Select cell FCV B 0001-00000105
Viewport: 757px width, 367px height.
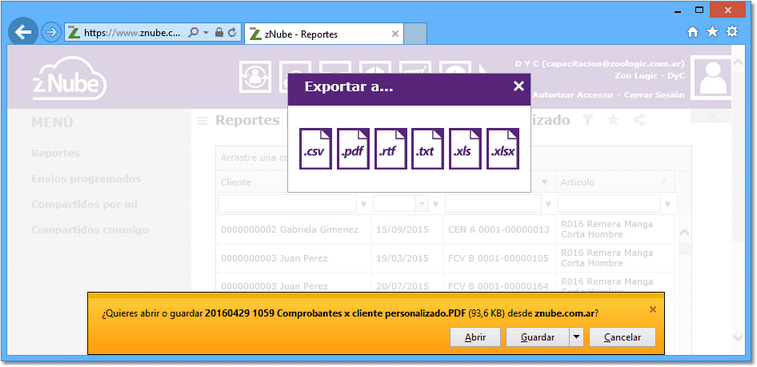499,258
